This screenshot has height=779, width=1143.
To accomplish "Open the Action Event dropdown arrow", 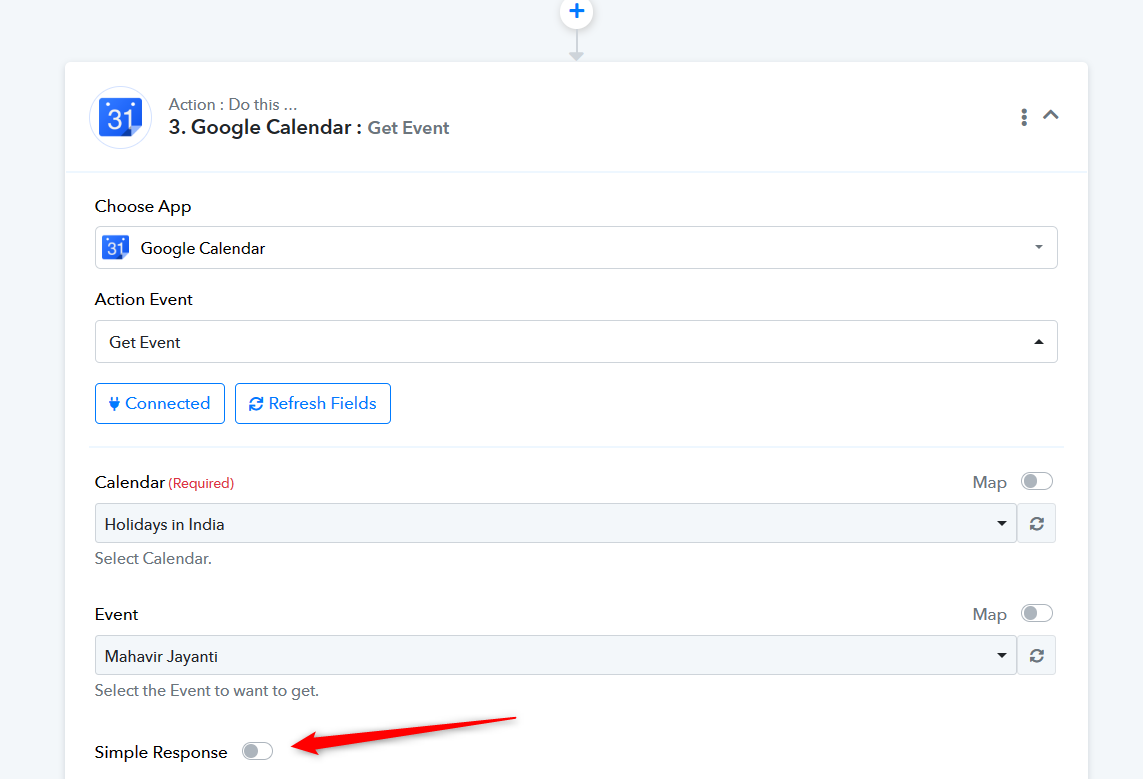I will (x=1038, y=342).
